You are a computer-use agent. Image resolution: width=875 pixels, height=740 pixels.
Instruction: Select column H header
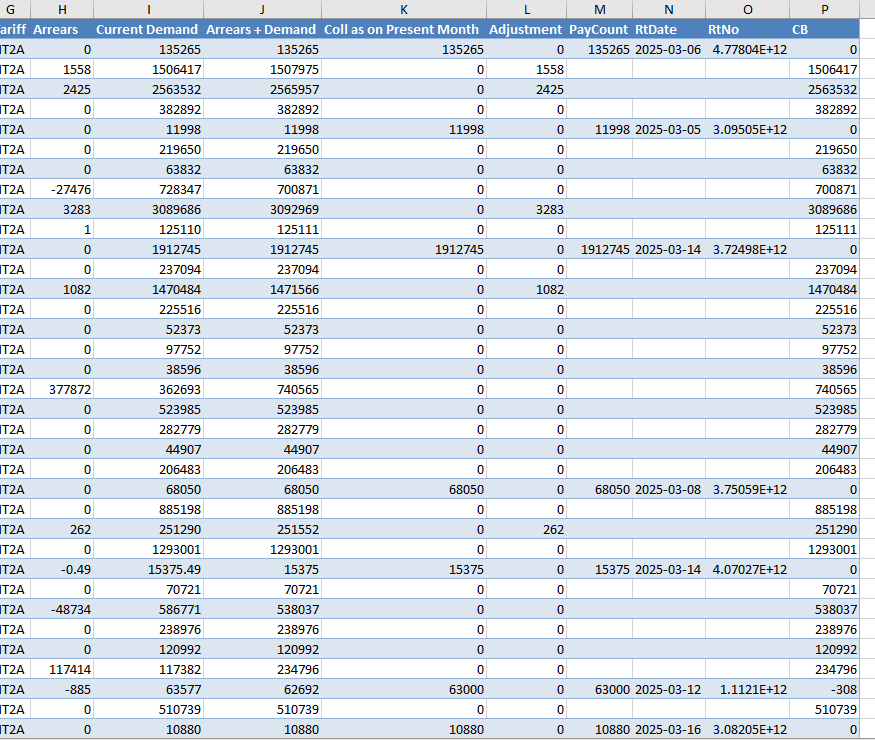click(x=62, y=9)
